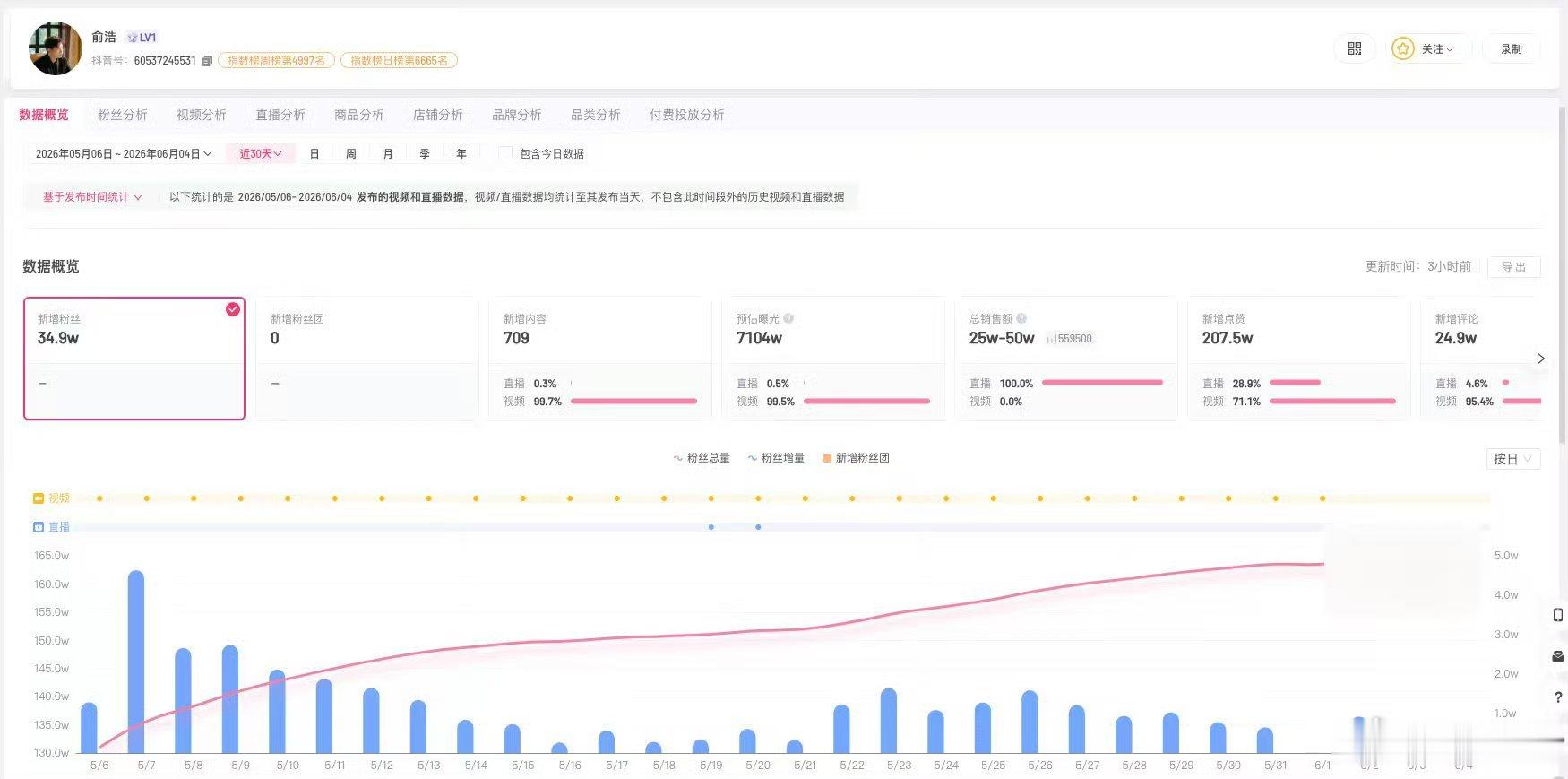
Task: Open the QR code icon button
Action: coord(1354,48)
